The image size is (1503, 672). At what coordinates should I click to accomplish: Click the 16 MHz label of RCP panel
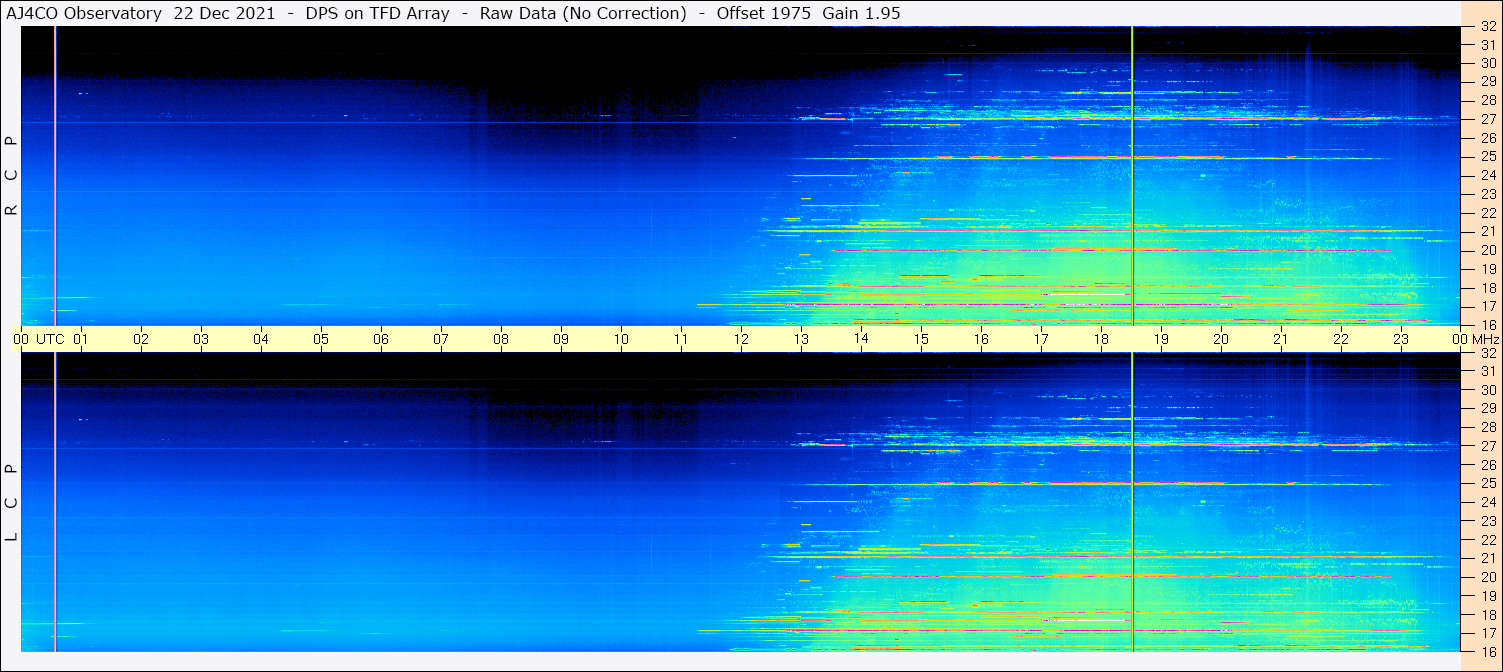pos(1487,324)
